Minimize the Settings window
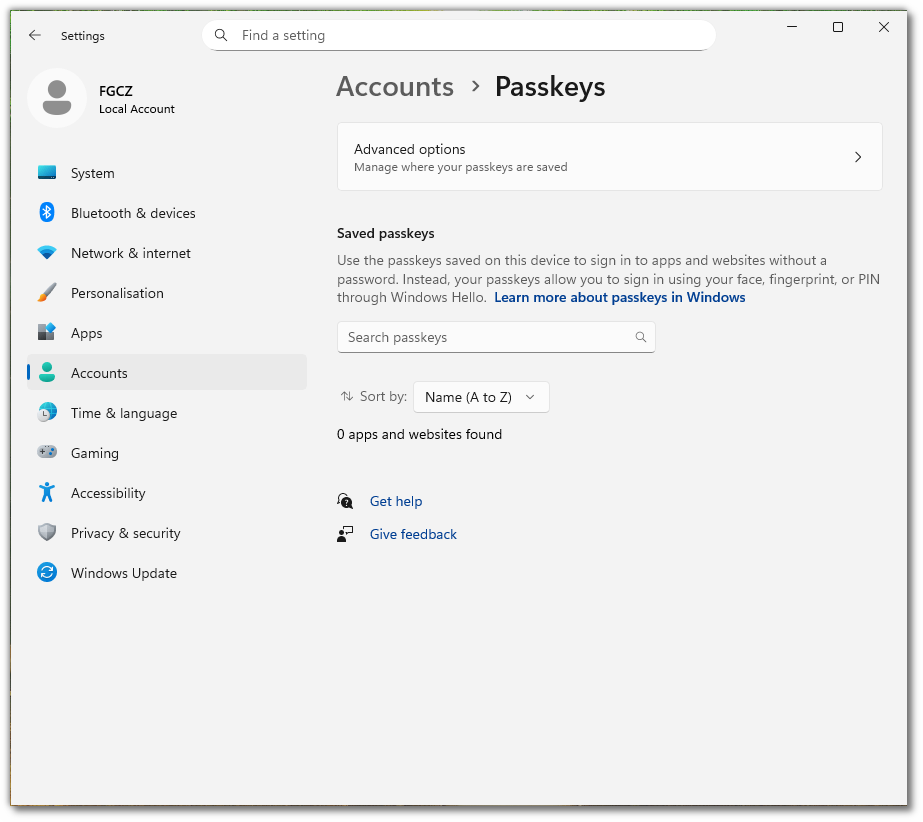 pyautogui.click(x=792, y=26)
